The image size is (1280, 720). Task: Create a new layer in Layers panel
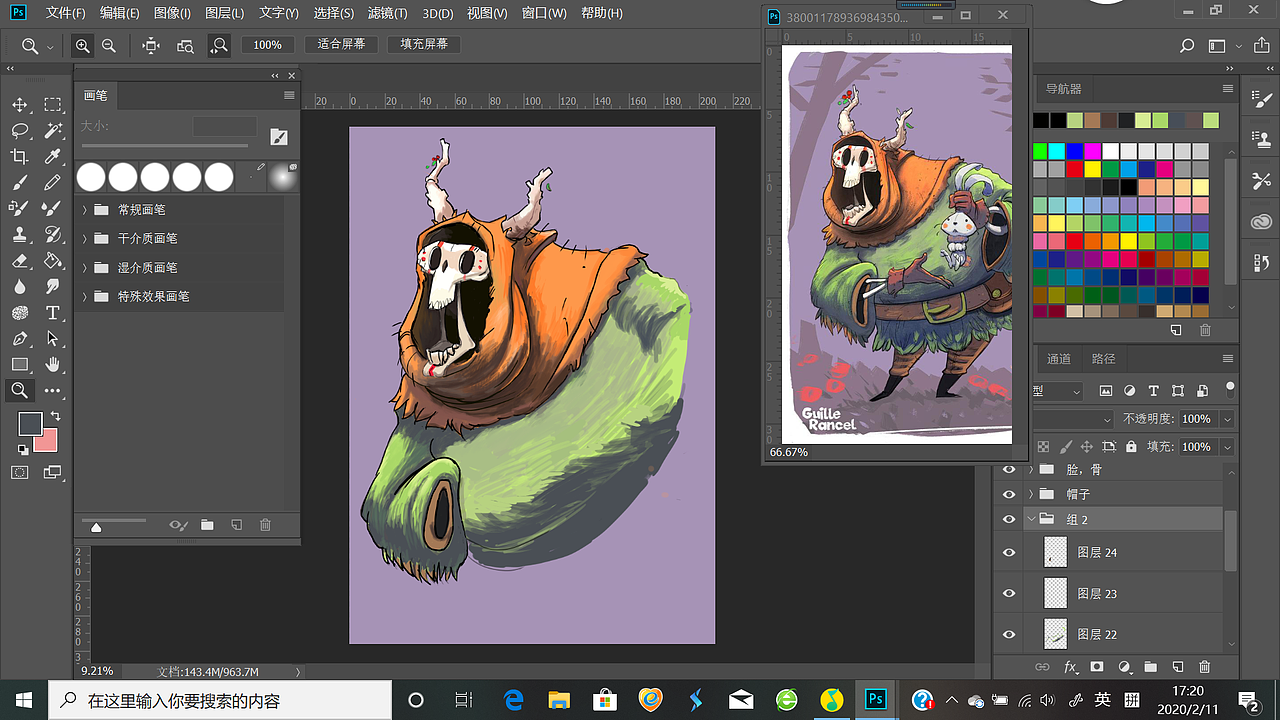point(1177,667)
